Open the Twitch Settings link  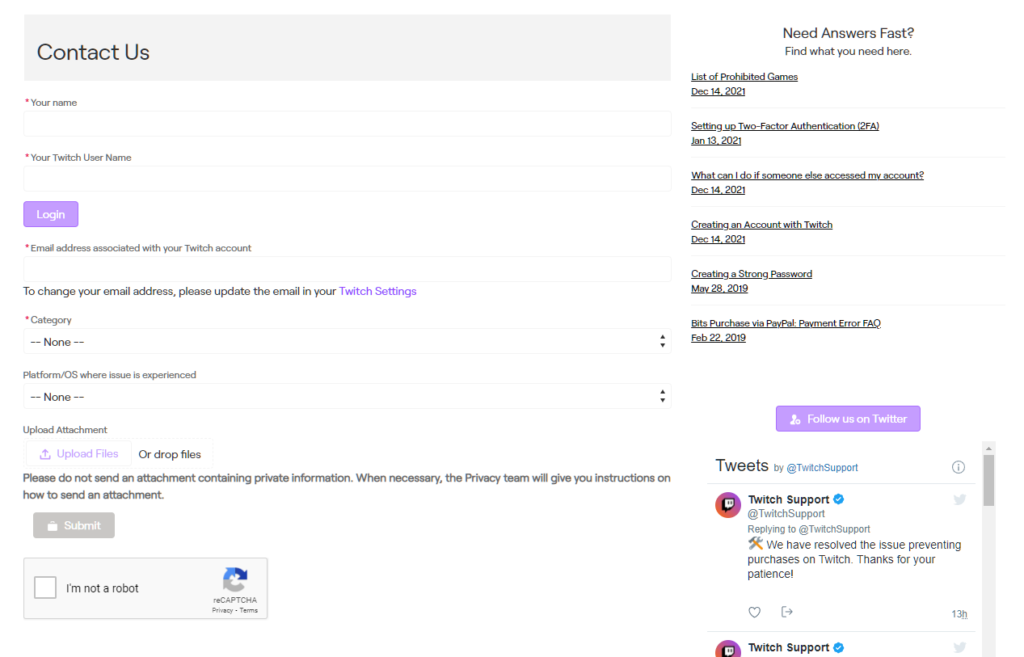[377, 291]
